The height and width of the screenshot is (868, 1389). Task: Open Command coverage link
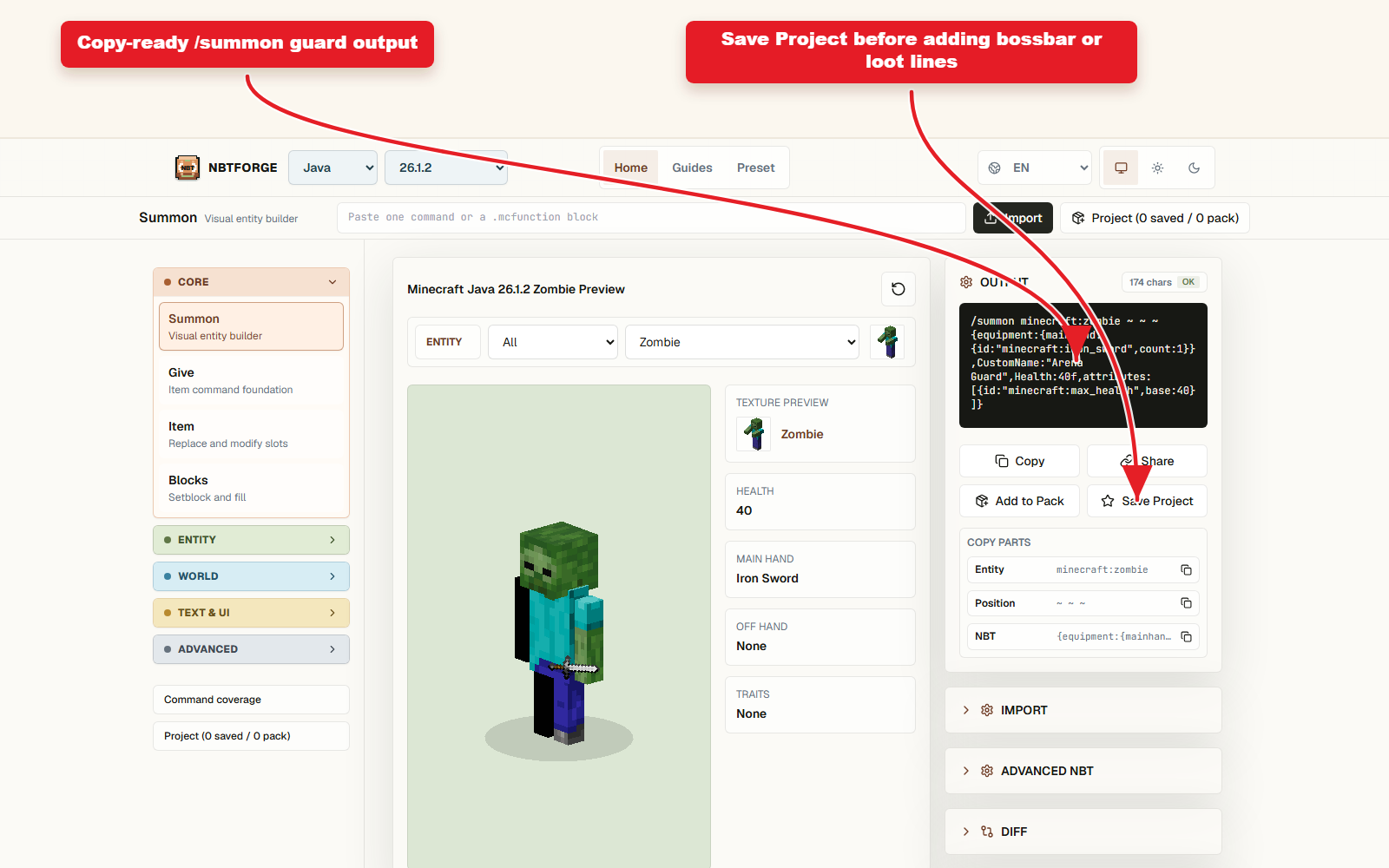(x=251, y=700)
